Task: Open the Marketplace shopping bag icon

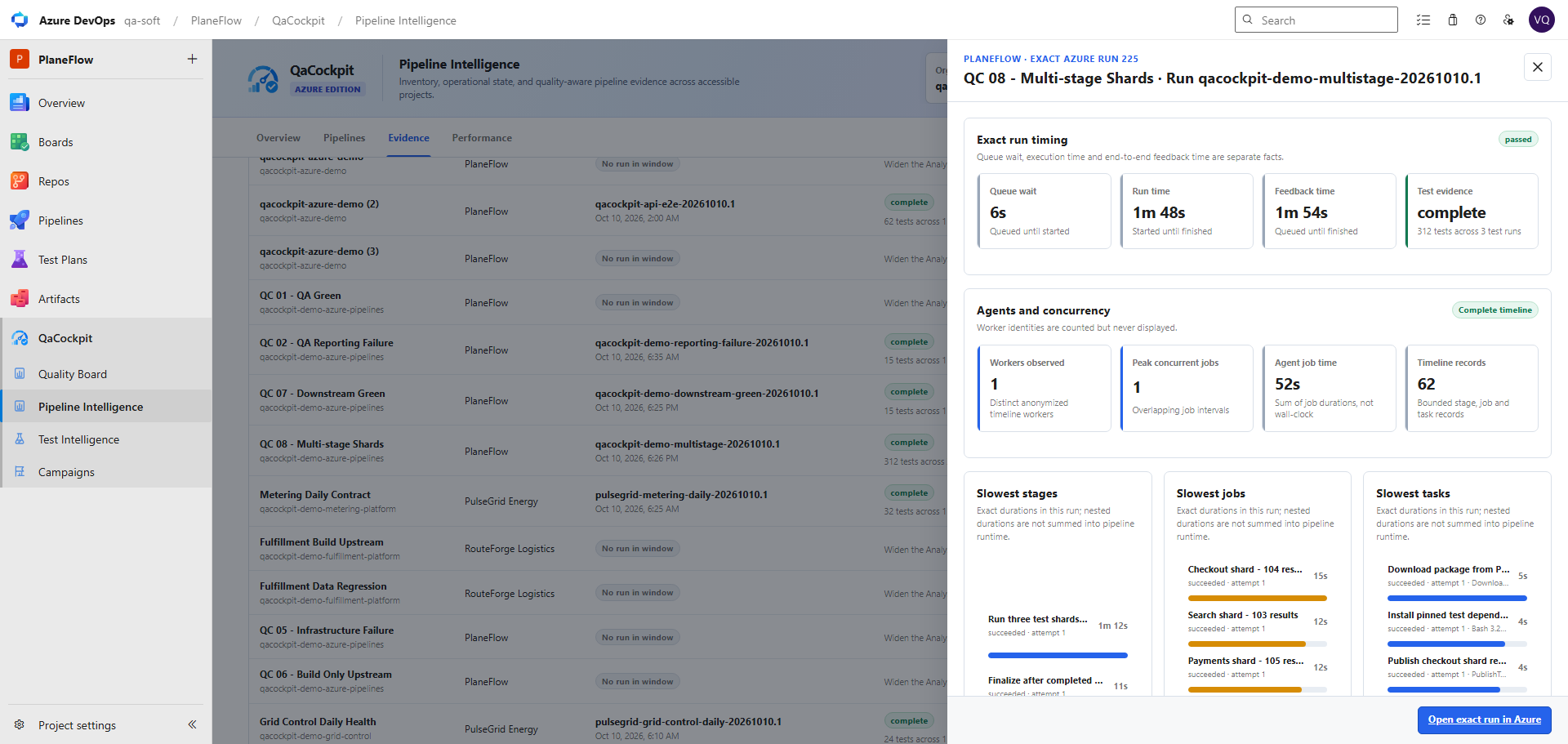Action: [1453, 20]
